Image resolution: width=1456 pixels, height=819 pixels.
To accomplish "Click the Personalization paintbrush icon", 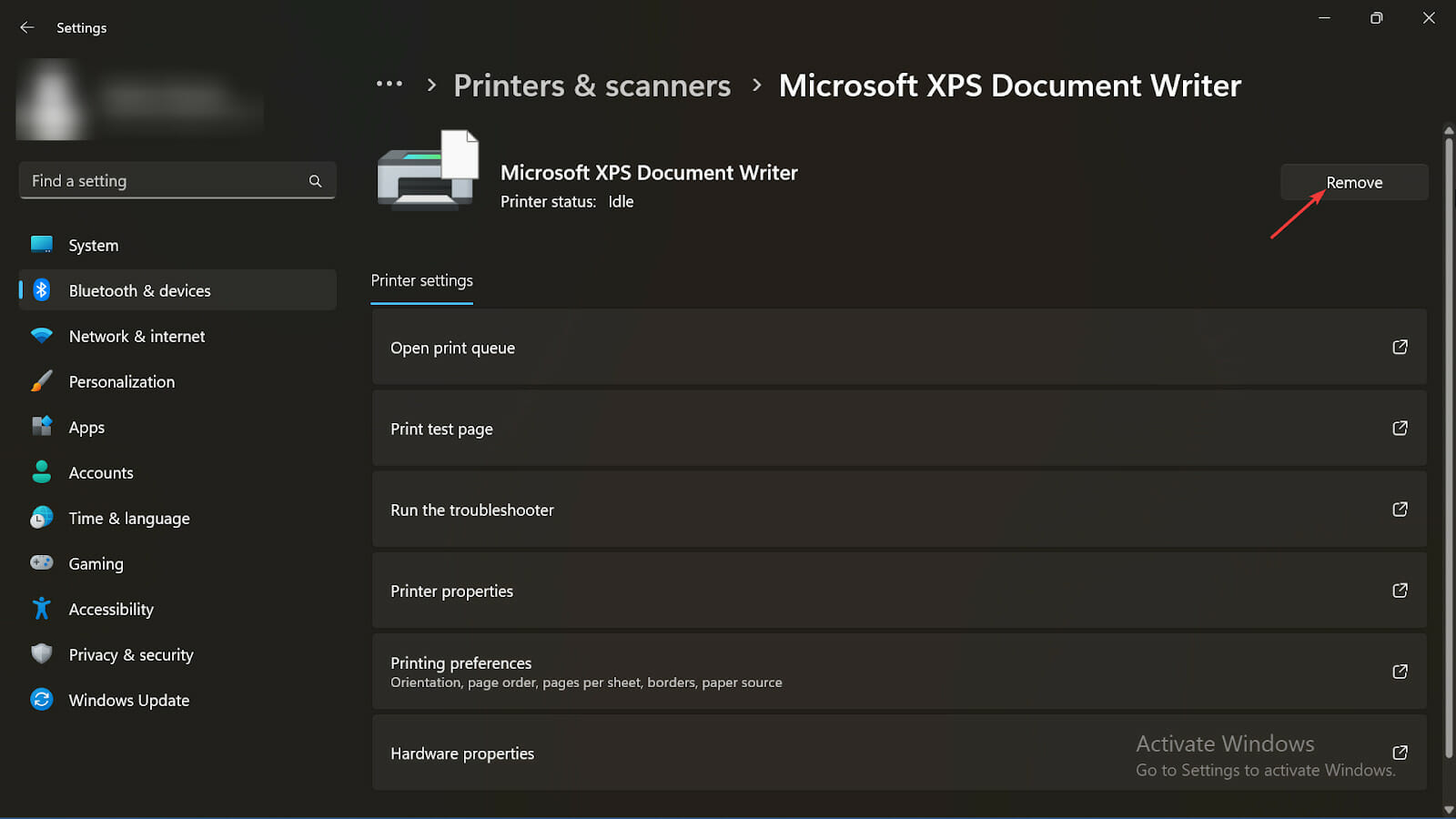I will (41, 381).
